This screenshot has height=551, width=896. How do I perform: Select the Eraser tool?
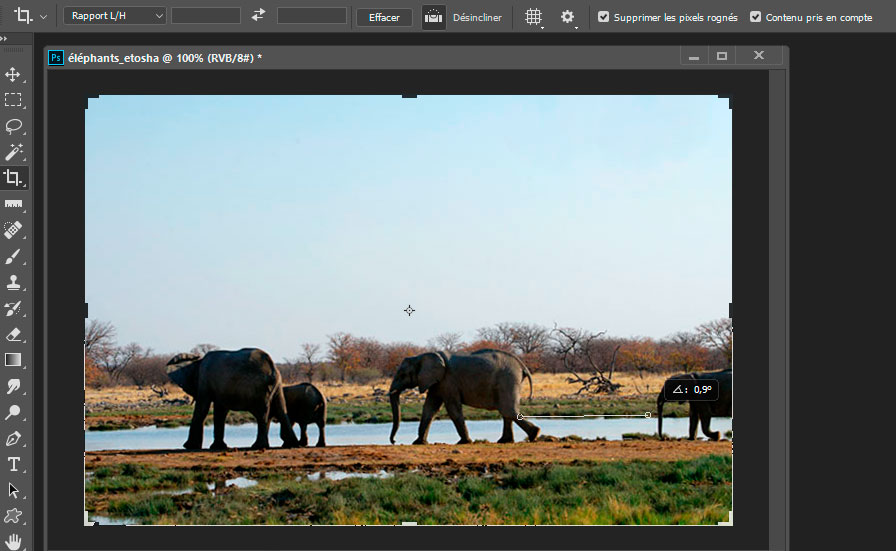point(13,334)
